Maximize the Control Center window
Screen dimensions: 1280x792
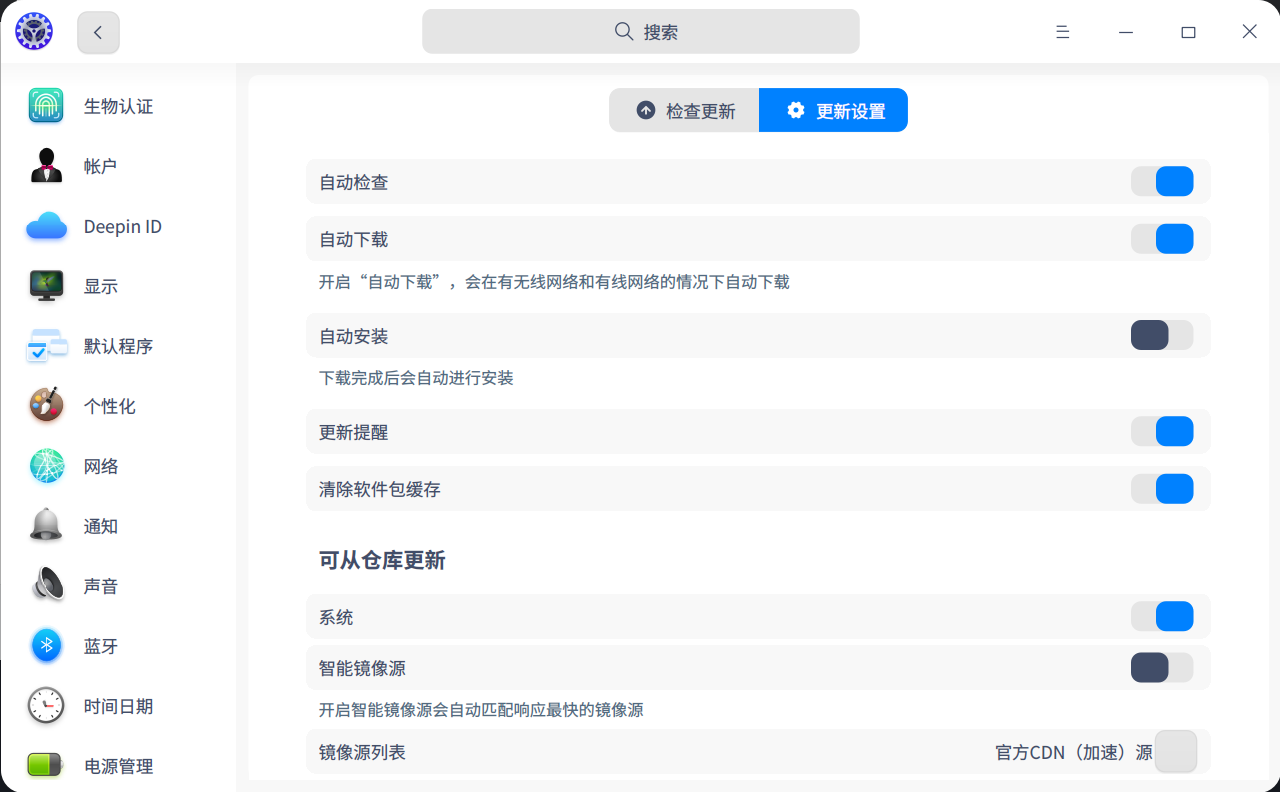1188,32
